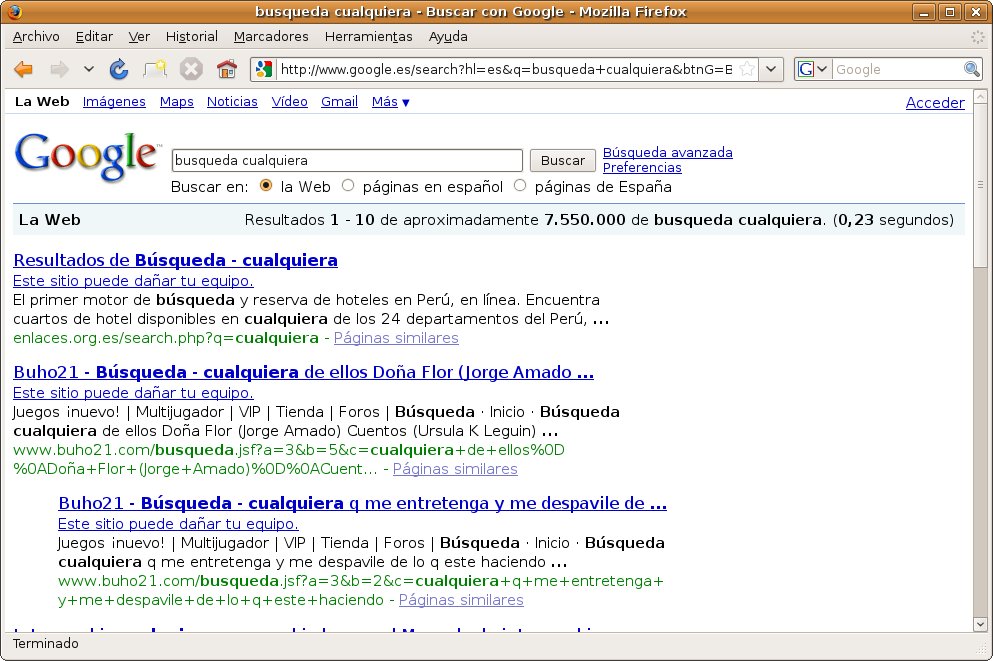
Task: Focus the Firefox Google search box
Action: tap(897, 69)
